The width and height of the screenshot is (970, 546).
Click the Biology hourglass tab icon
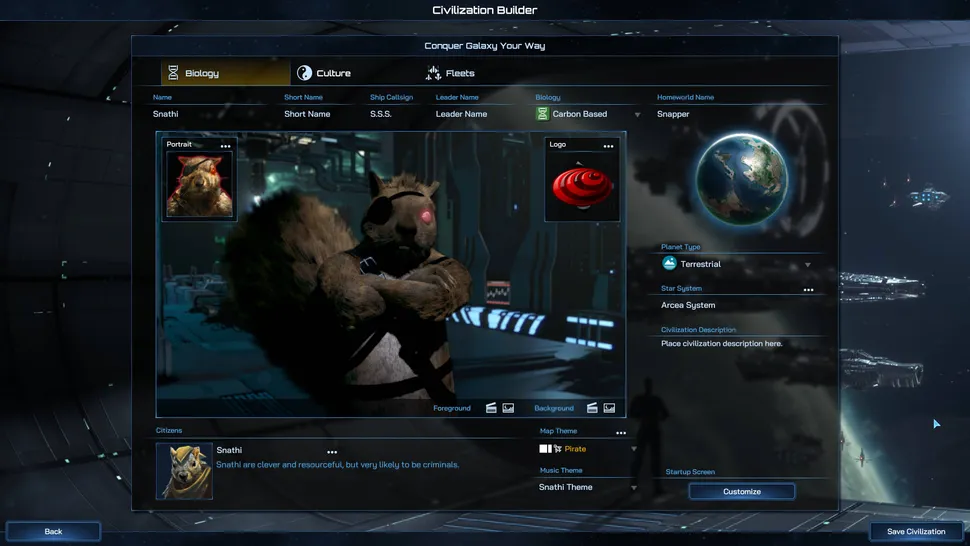coord(173,73)
